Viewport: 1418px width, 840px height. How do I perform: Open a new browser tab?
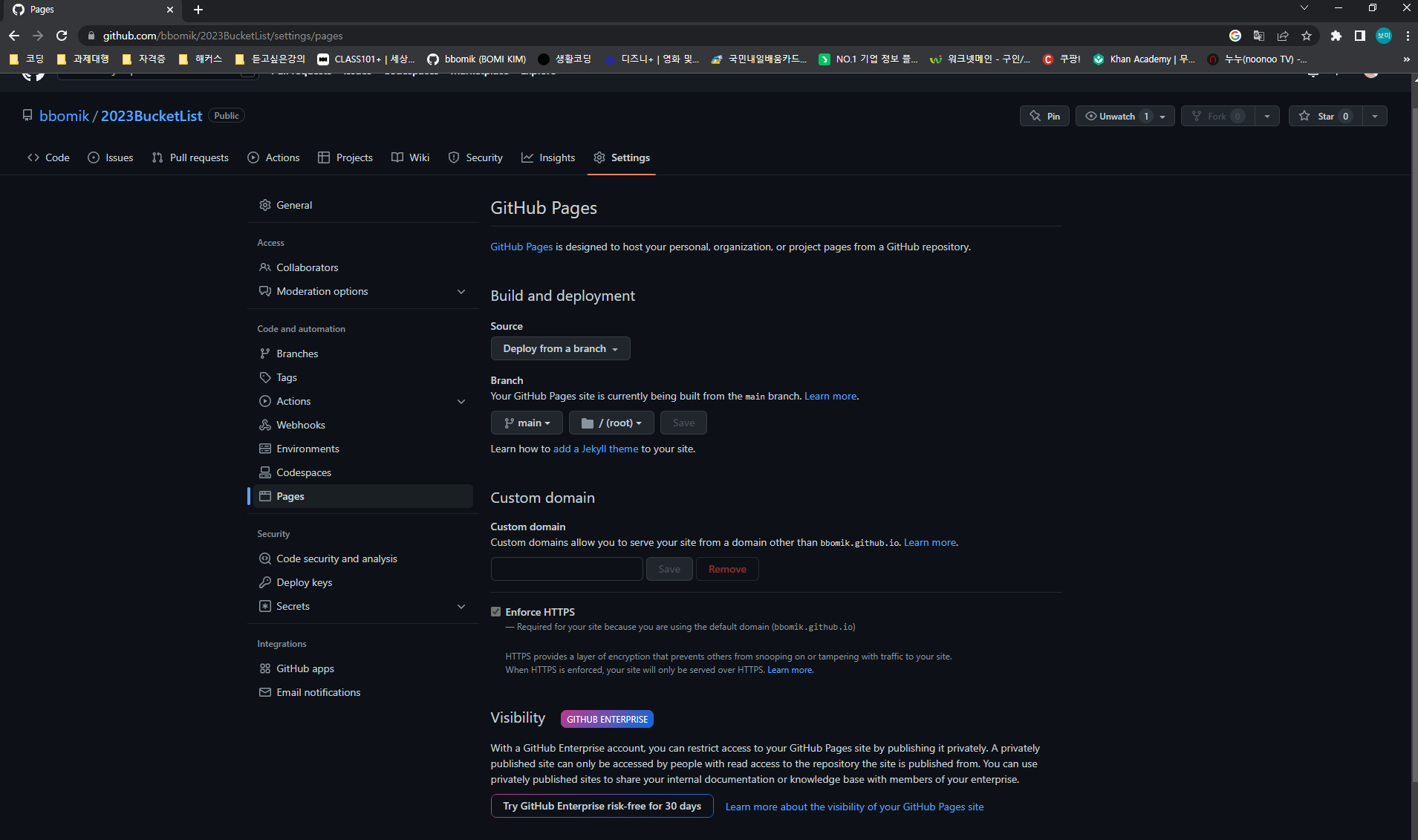(198, 10)
